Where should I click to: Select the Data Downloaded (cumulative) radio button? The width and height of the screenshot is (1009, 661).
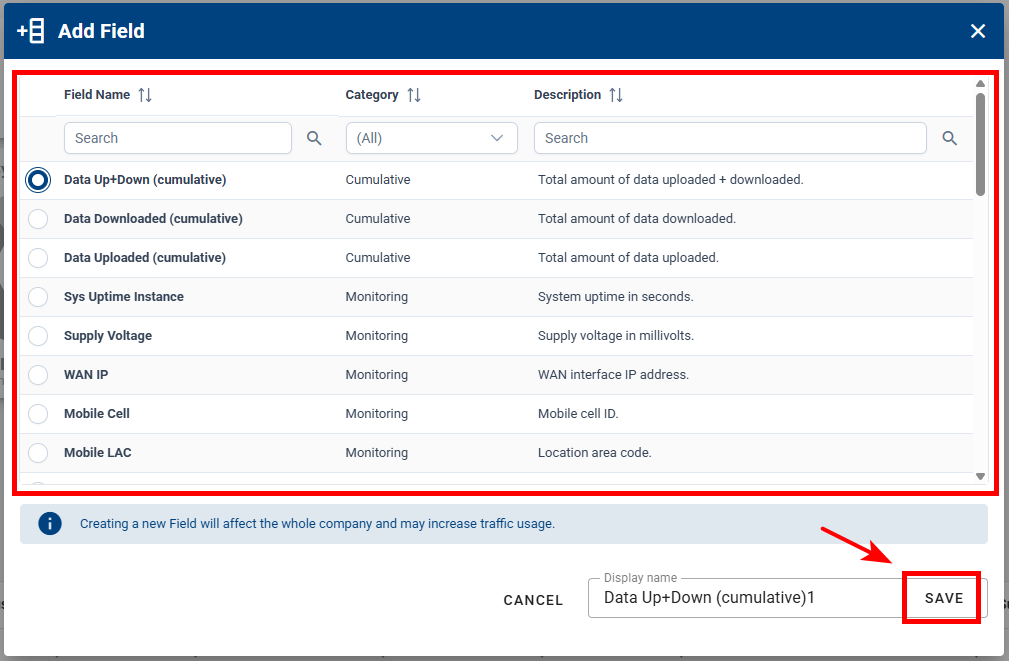click(37, 218)
